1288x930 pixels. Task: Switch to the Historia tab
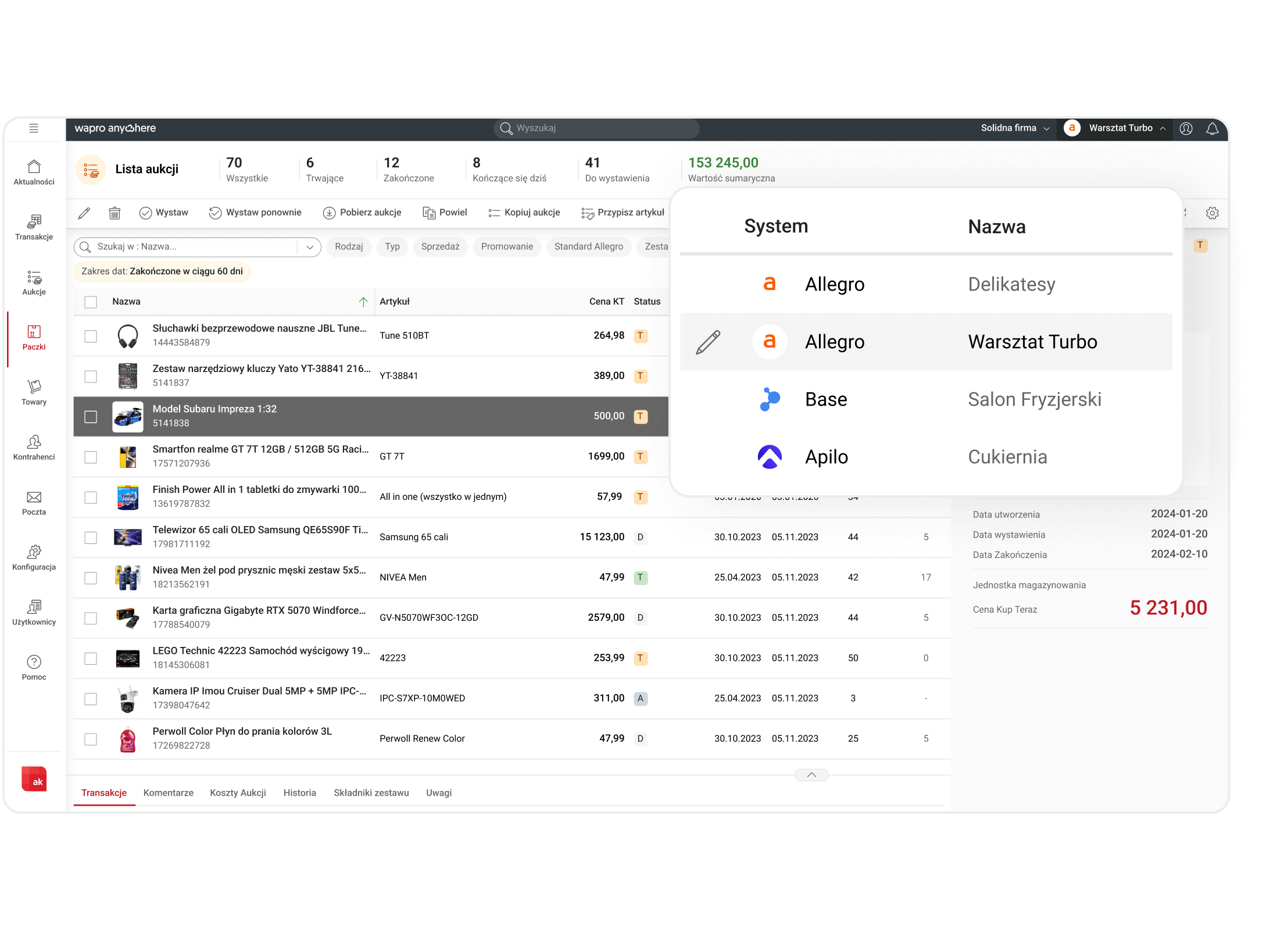coord(299,793)
